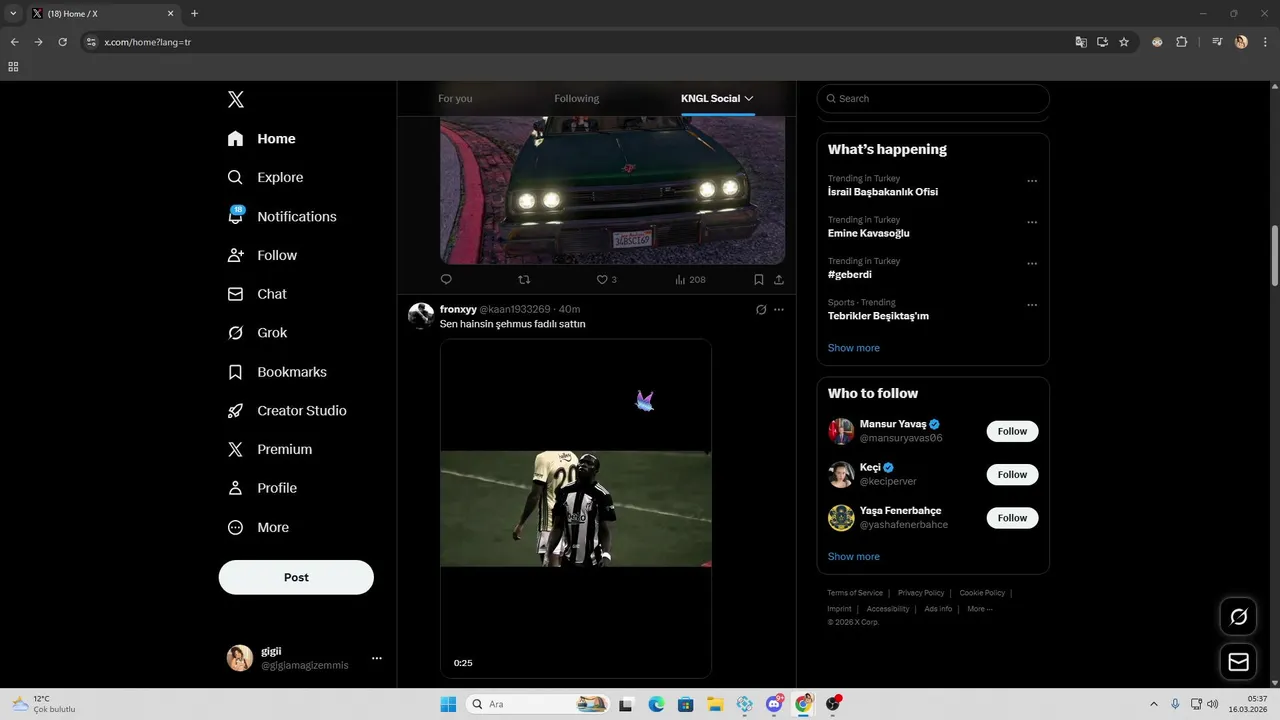Open floating Grok button

pyautogui.click(x=1238, y=617)
